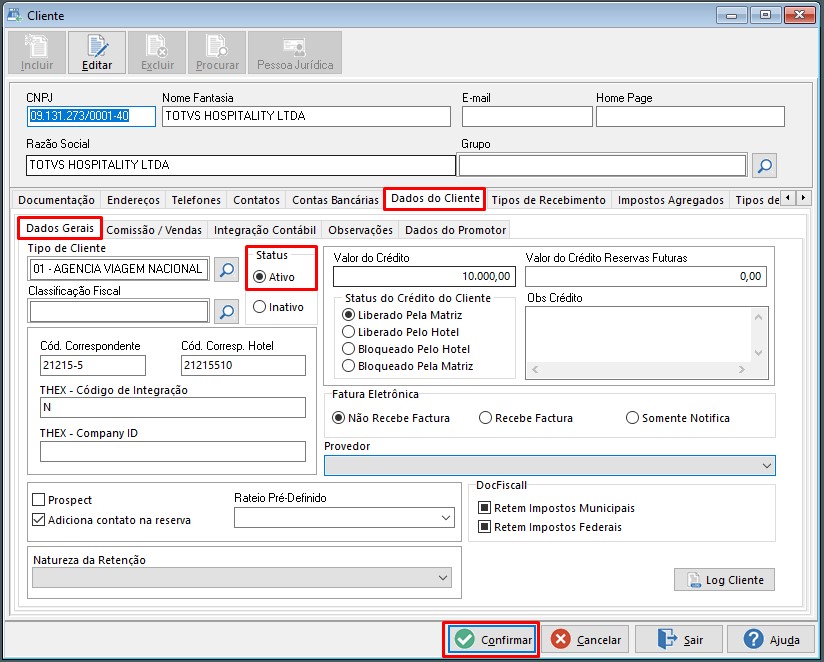Click the Excluir toolbar icon
The width and height of the screenshot is (824, 662).
point(157,52)
